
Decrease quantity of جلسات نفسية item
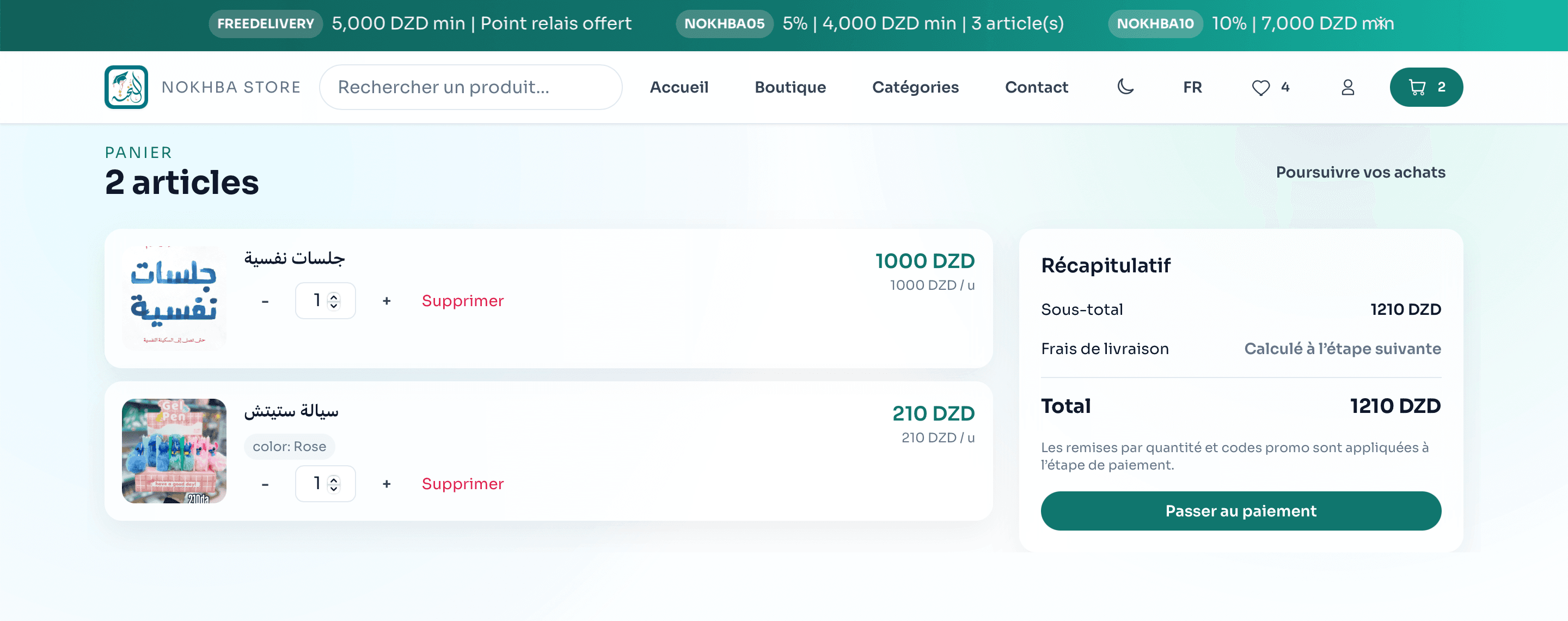click(265, 301)
